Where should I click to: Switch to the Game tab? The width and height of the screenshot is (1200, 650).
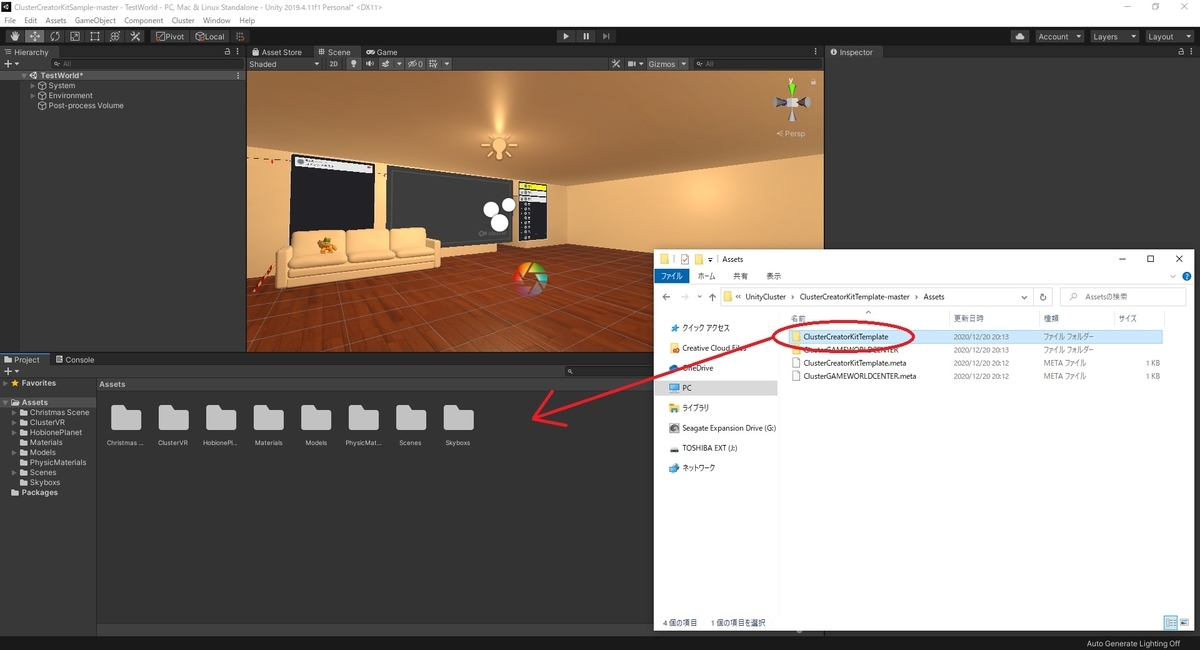pyautogui.click(x=382, y=52)
